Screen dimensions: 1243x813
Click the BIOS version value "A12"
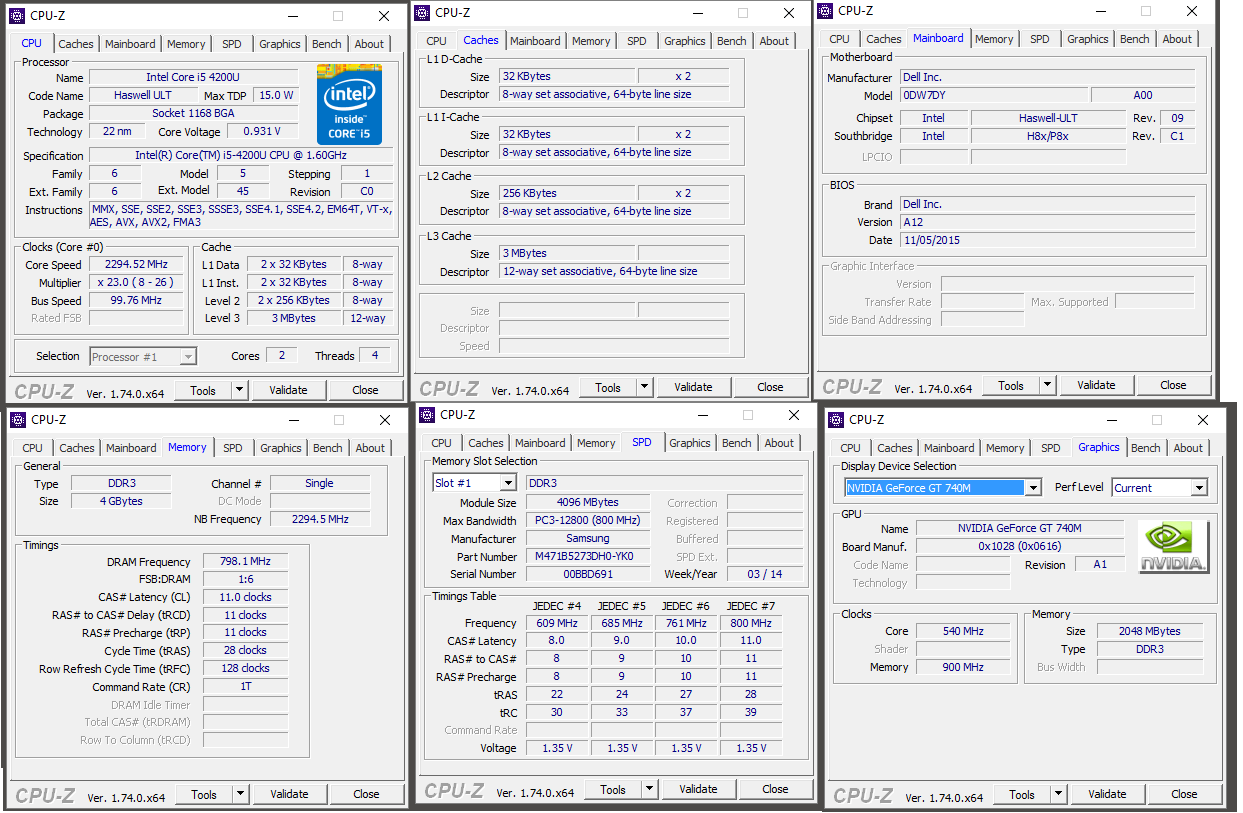pyautogui.click(x=1047, y=222)
